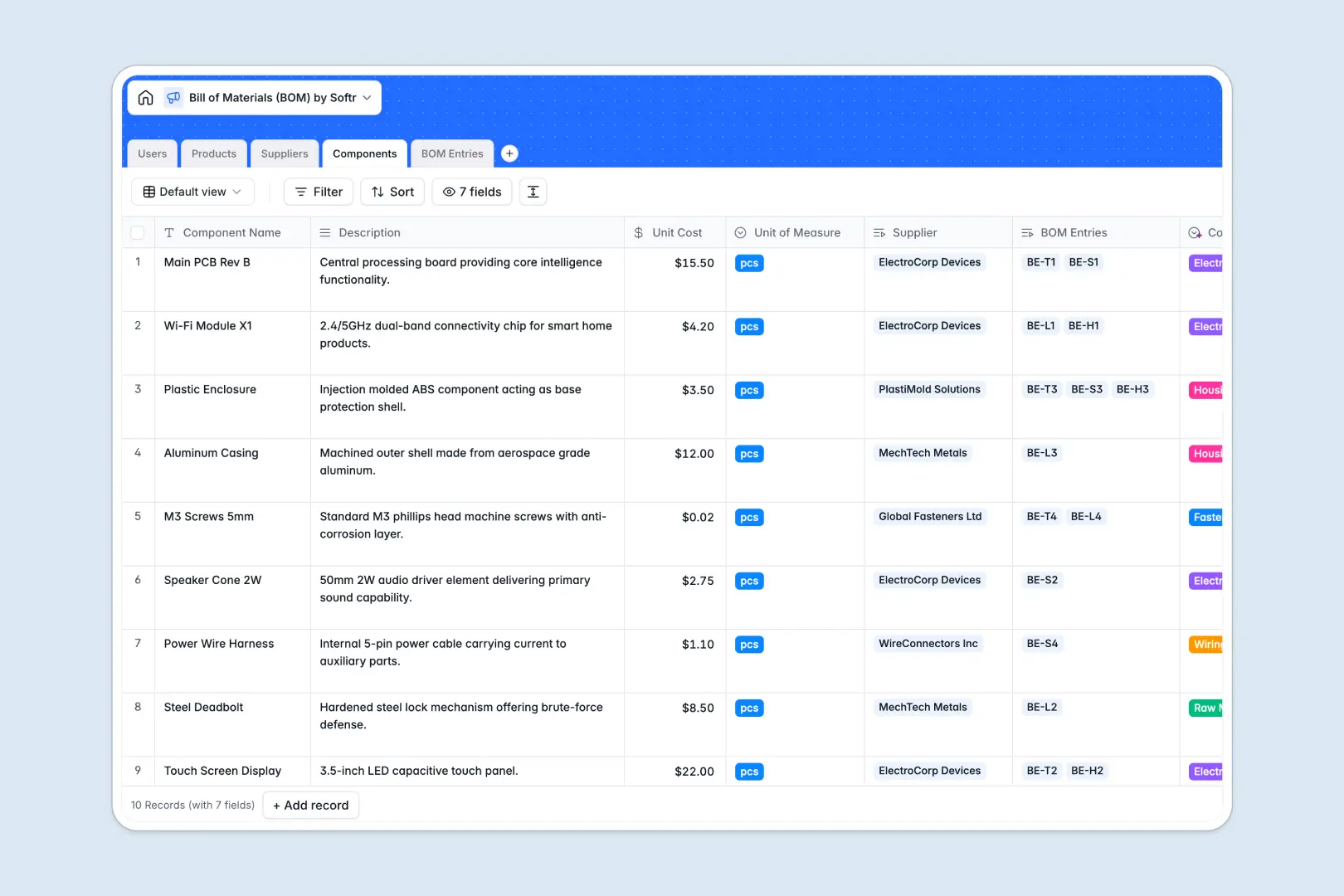Click the row height adjustment icon
The image size is (1344, 896).
pos(533,192)
